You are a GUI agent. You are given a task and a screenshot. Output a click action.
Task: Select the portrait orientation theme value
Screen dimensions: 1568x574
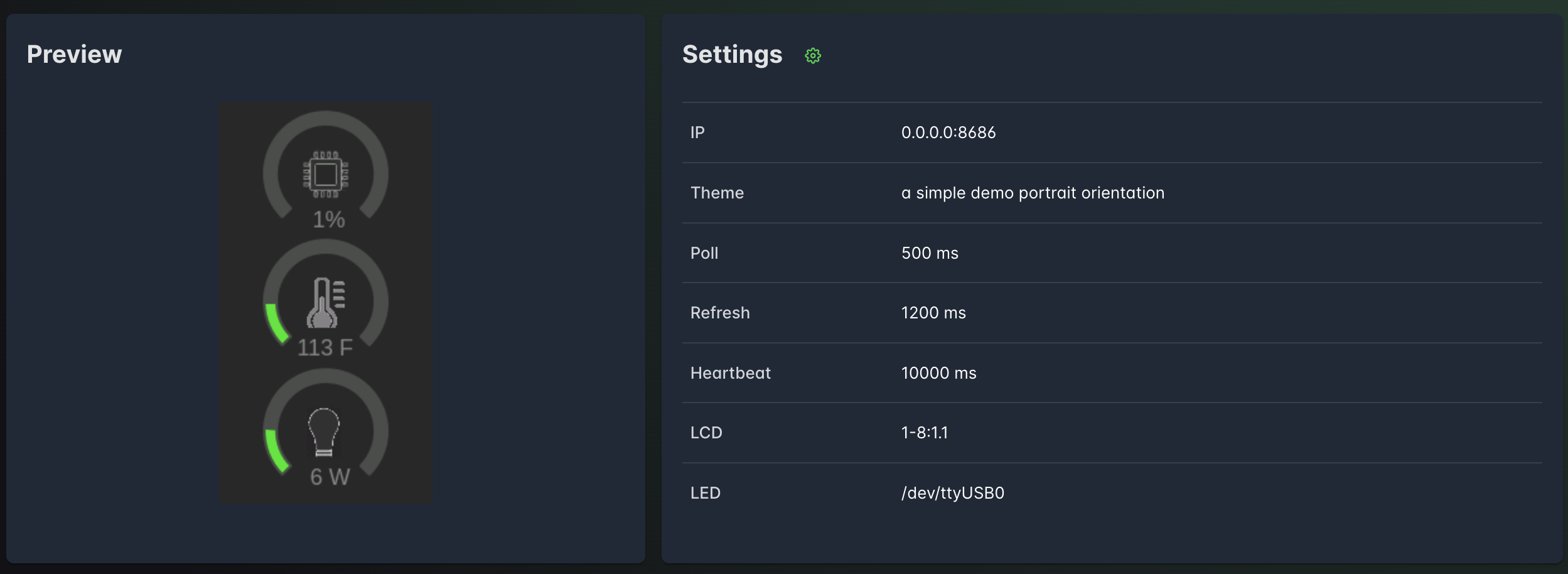tap(1033, 193)
